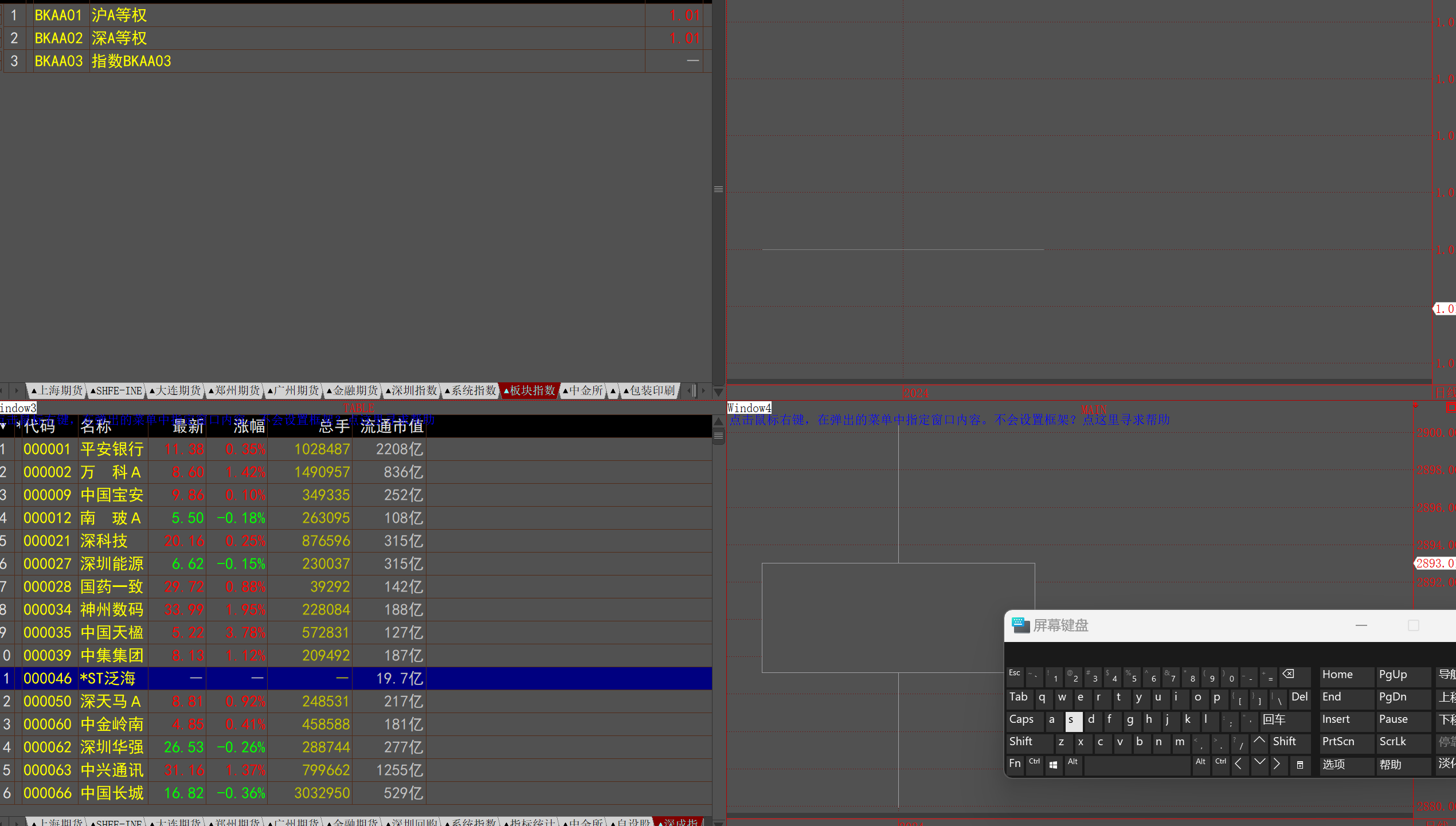Click the upper table vertical scrollbar grip
1456x826 pixels.
click(718, 189)
